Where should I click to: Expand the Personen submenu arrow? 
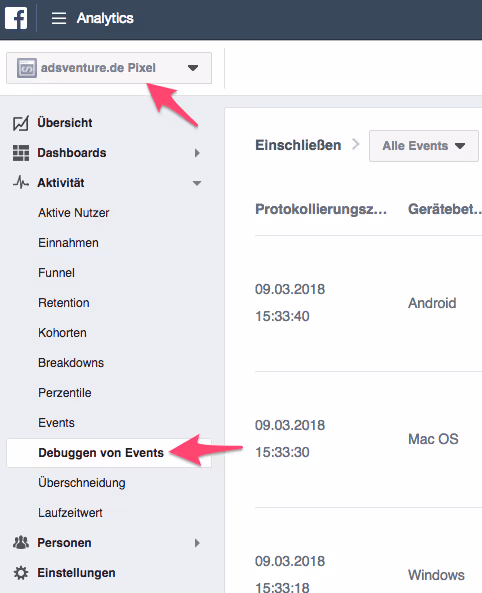197,543
